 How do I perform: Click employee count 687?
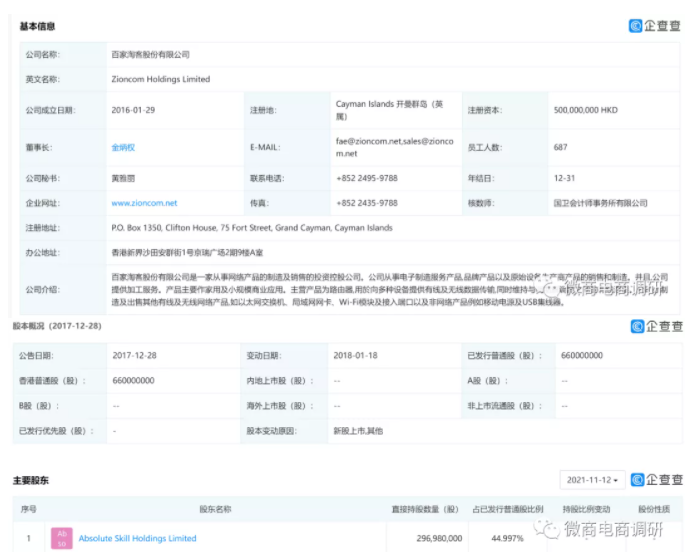[x=560, y=147]
